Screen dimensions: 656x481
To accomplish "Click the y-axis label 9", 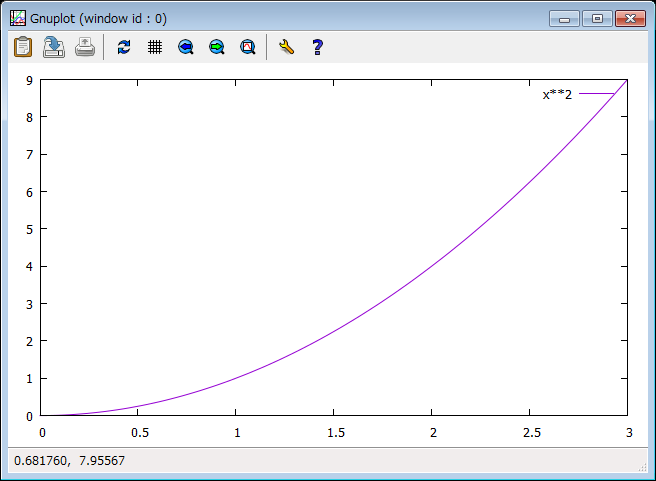I will [x=29, y=80].
